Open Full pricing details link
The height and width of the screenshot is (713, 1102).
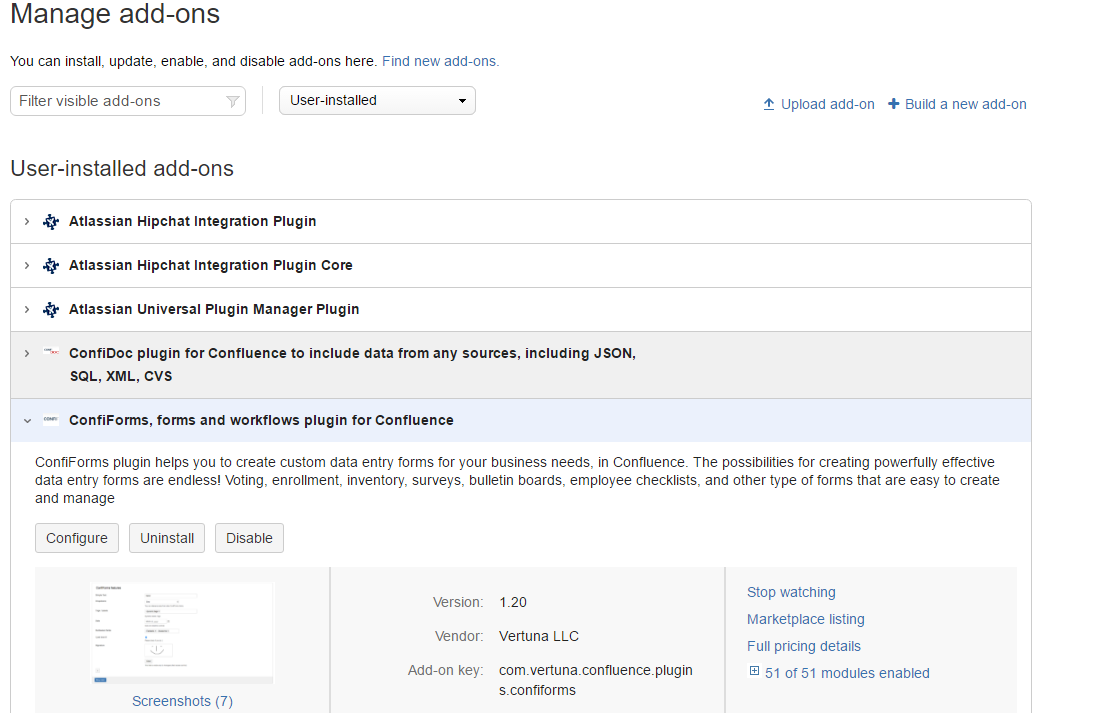(803, 646)
